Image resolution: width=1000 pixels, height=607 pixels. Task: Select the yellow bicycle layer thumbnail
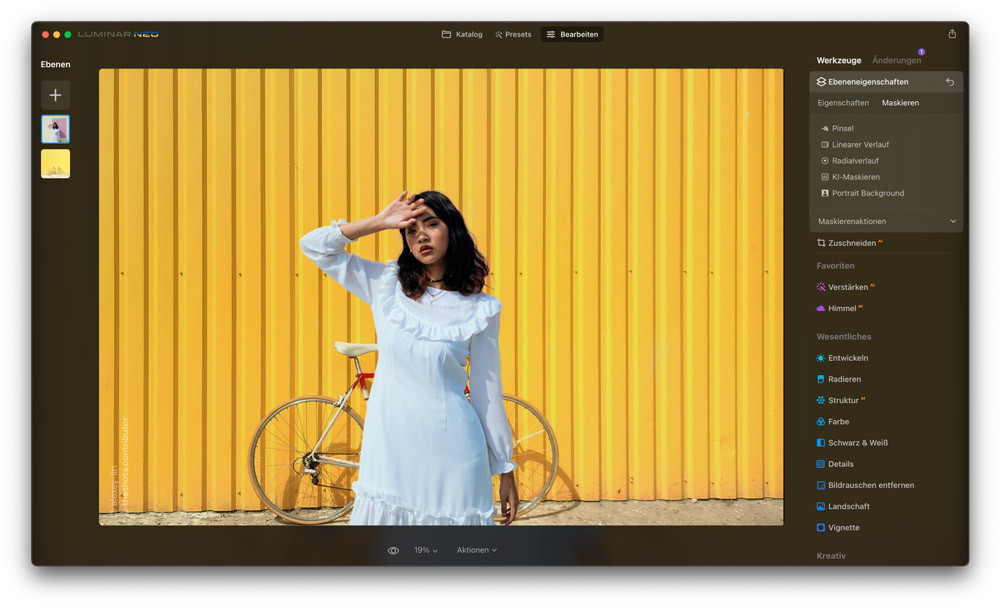point(55,164)
